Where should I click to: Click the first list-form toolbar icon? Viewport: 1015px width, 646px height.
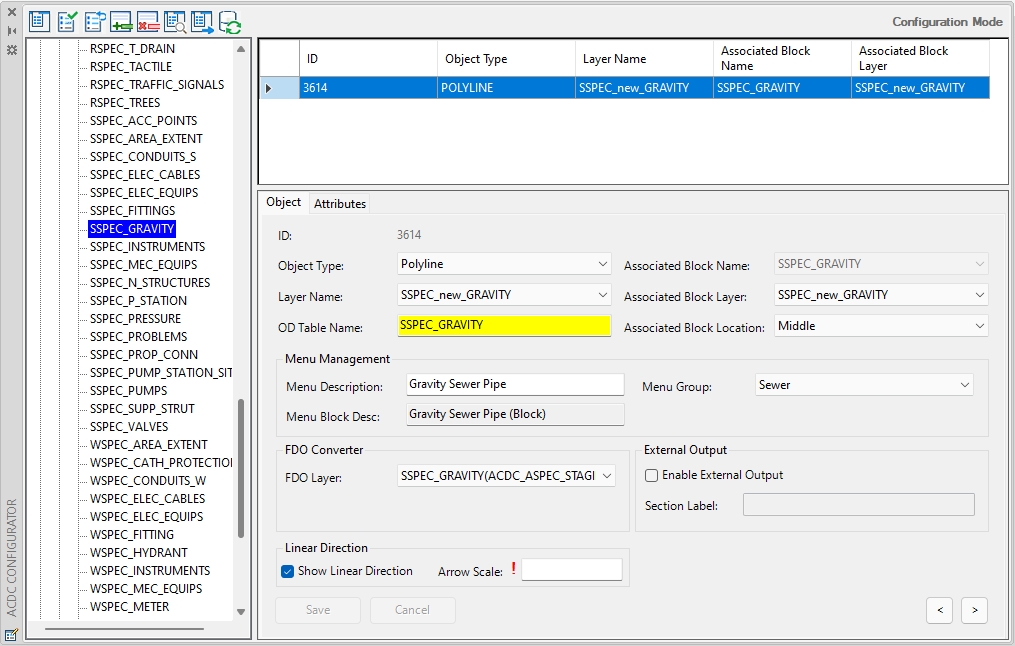(39, 21)
